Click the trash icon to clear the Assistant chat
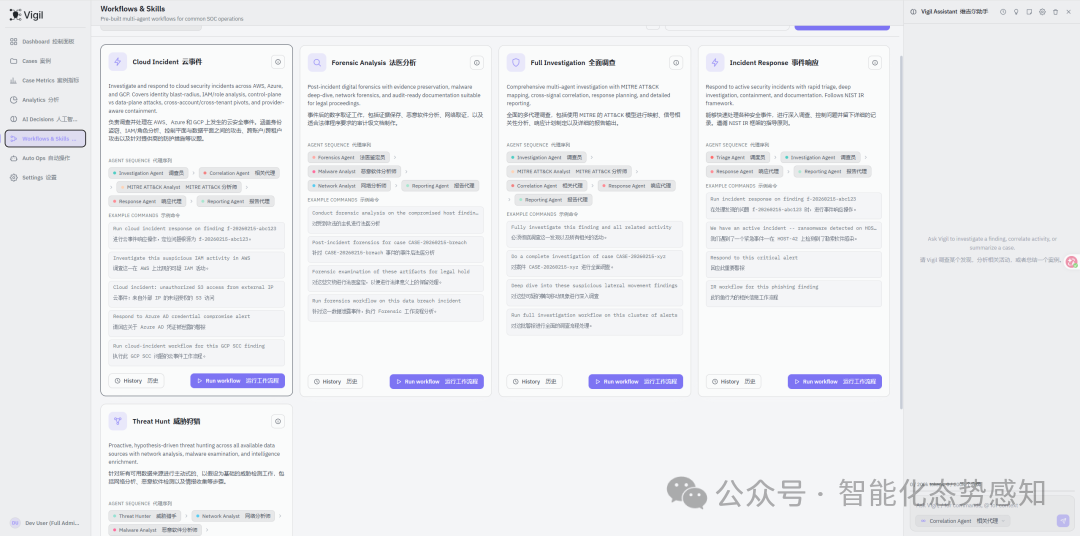Screen dimensions: 1080x536 pyautogui.click(x=1055, y=12)
